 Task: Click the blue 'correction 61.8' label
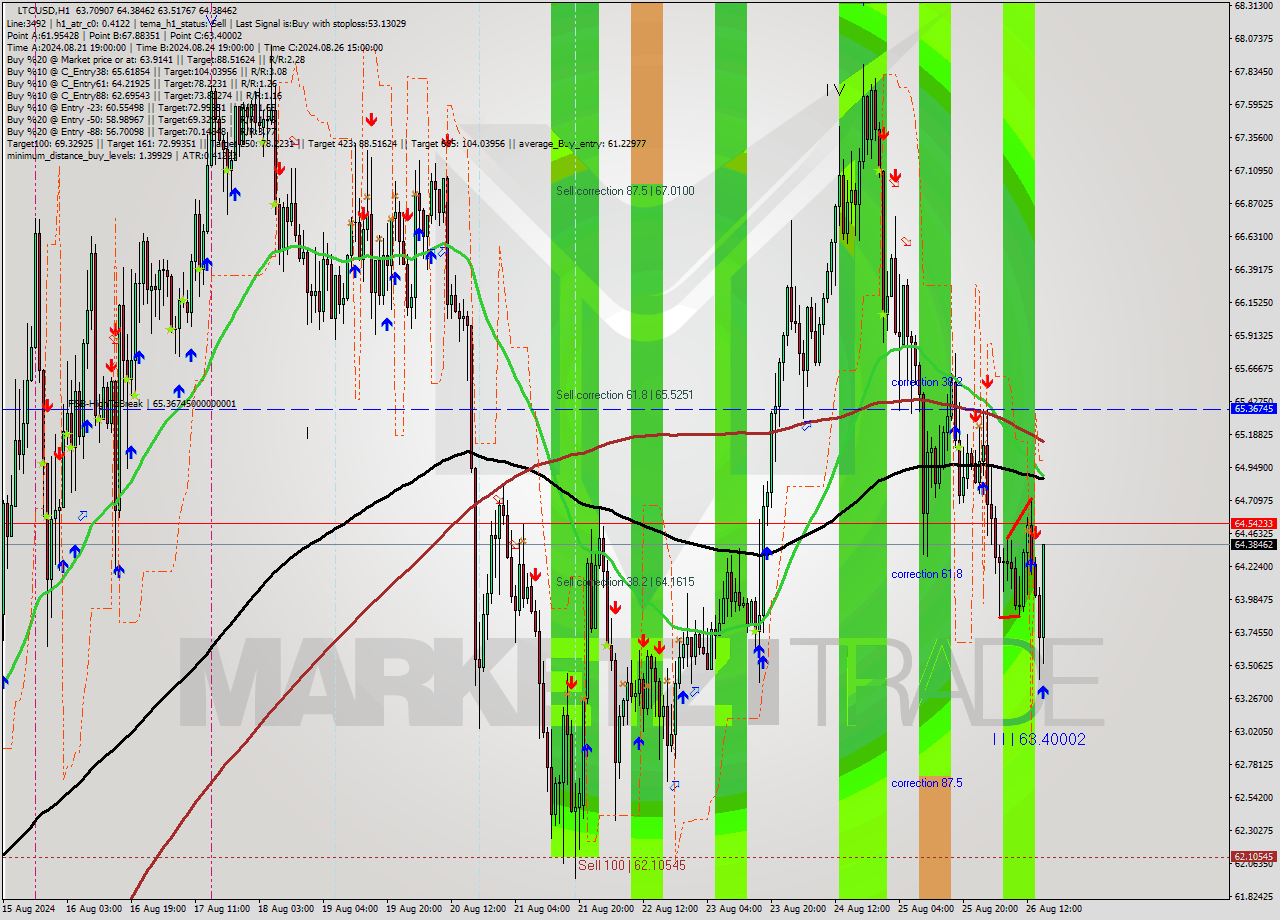coord(927,574)
